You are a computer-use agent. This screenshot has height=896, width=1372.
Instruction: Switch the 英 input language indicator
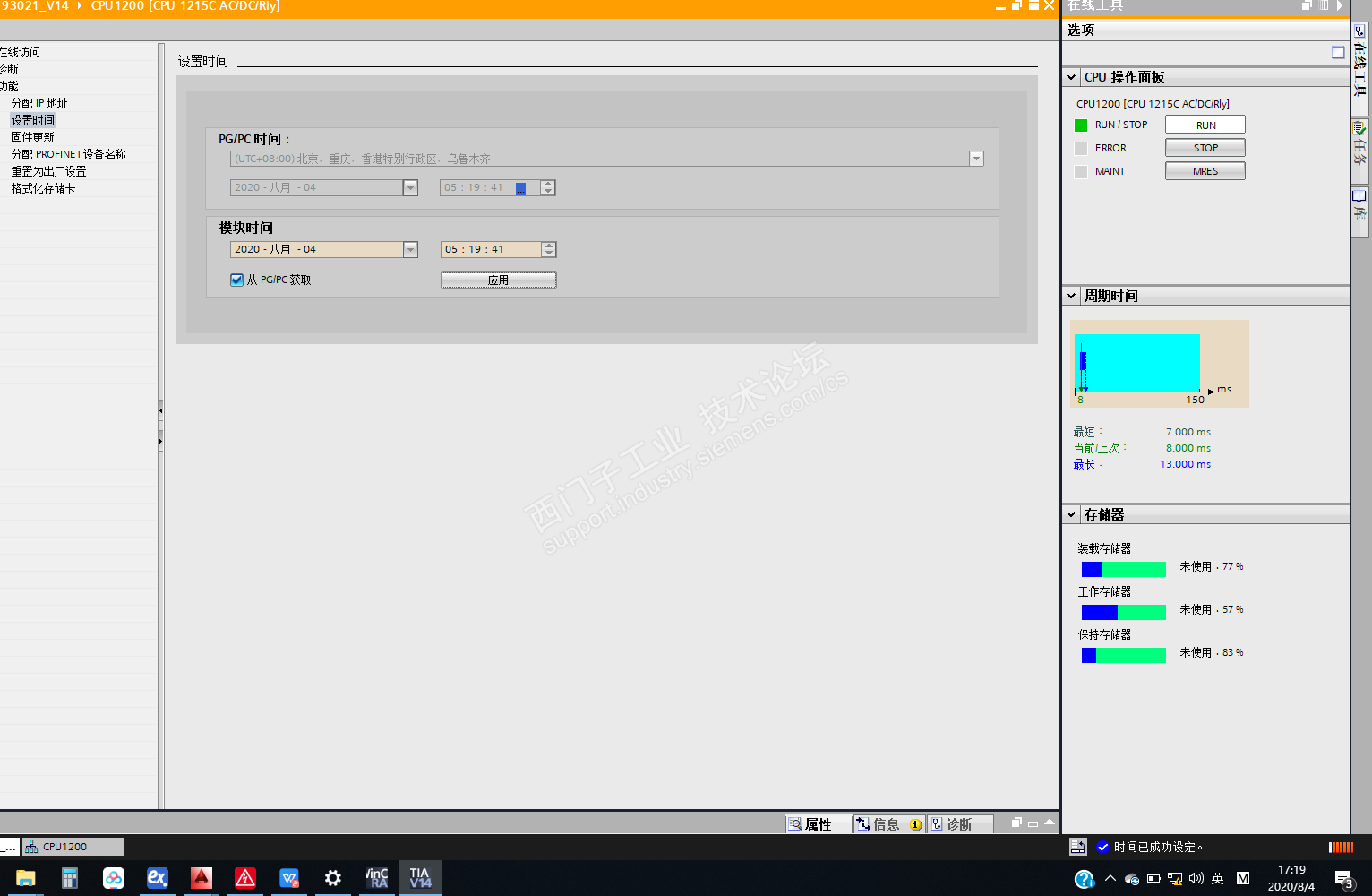pyautogui.click(x=1218, y=879)
